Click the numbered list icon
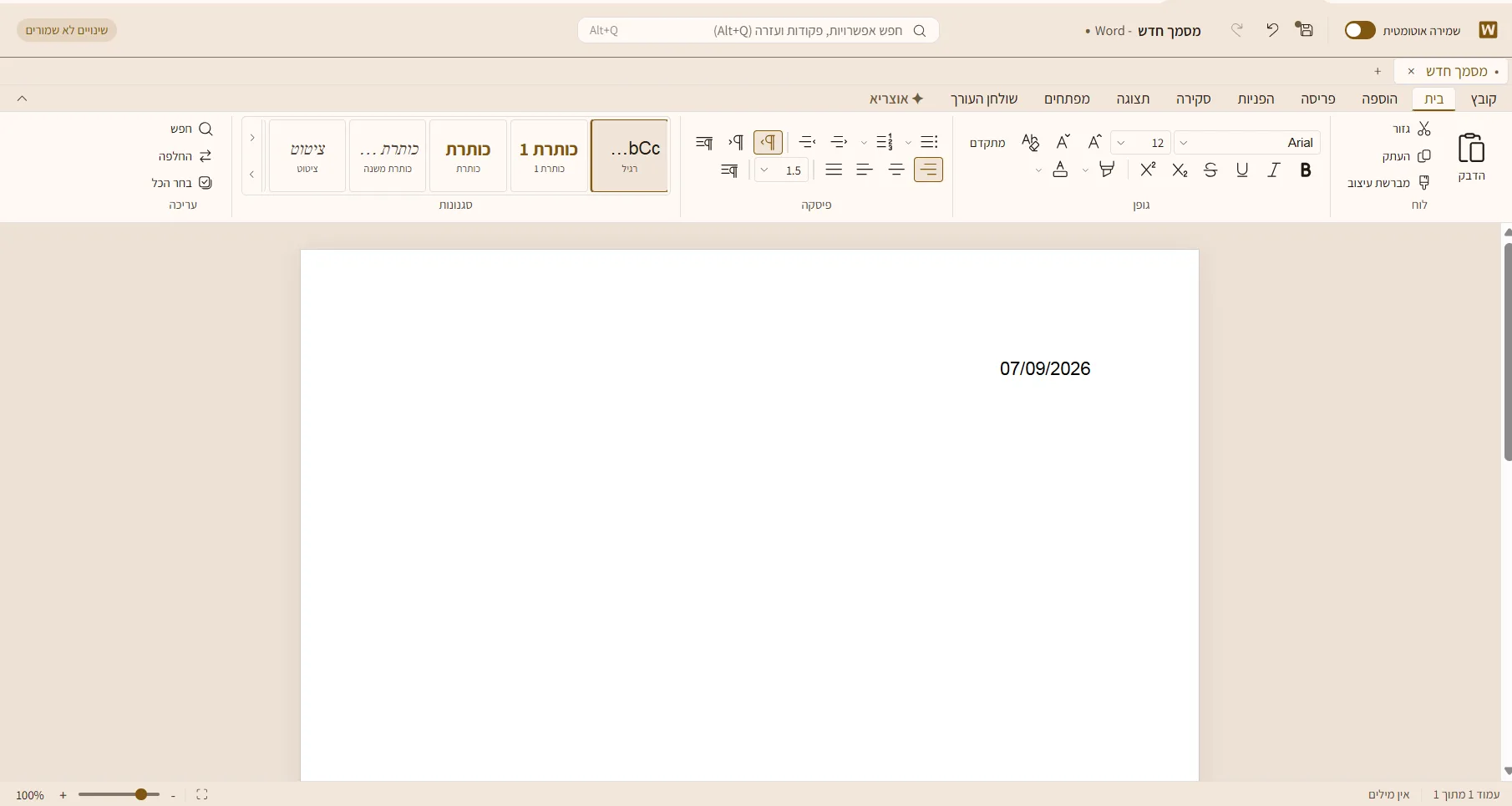This screenshot has width=1512, height=806. pyautogui.click(x=885, y=142)
